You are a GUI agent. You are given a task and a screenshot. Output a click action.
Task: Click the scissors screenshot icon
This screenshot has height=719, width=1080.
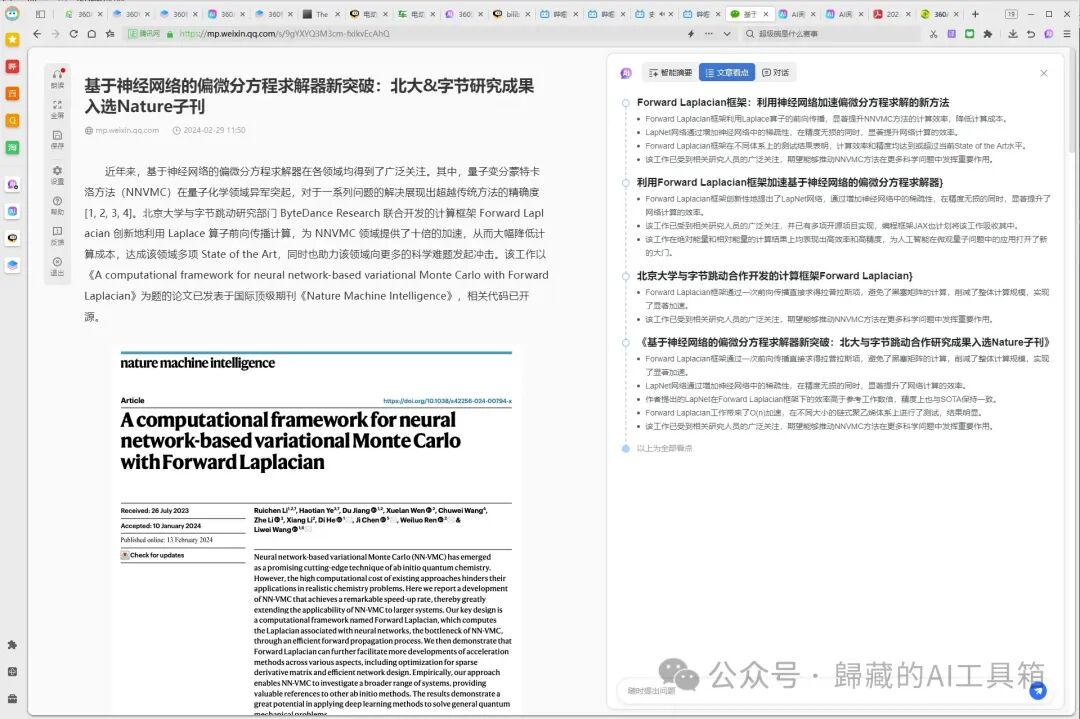(933, 34)
